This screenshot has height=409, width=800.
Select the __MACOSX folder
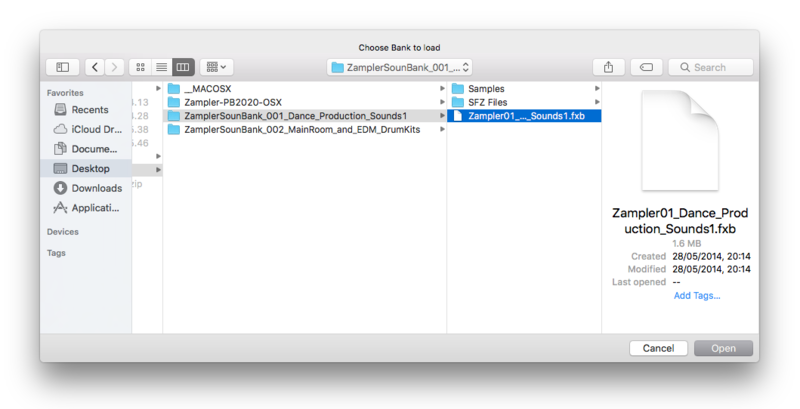305,89
